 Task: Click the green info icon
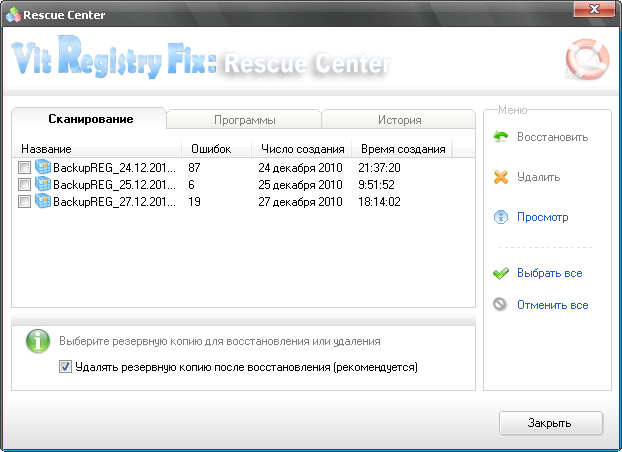tap(38, 341)
